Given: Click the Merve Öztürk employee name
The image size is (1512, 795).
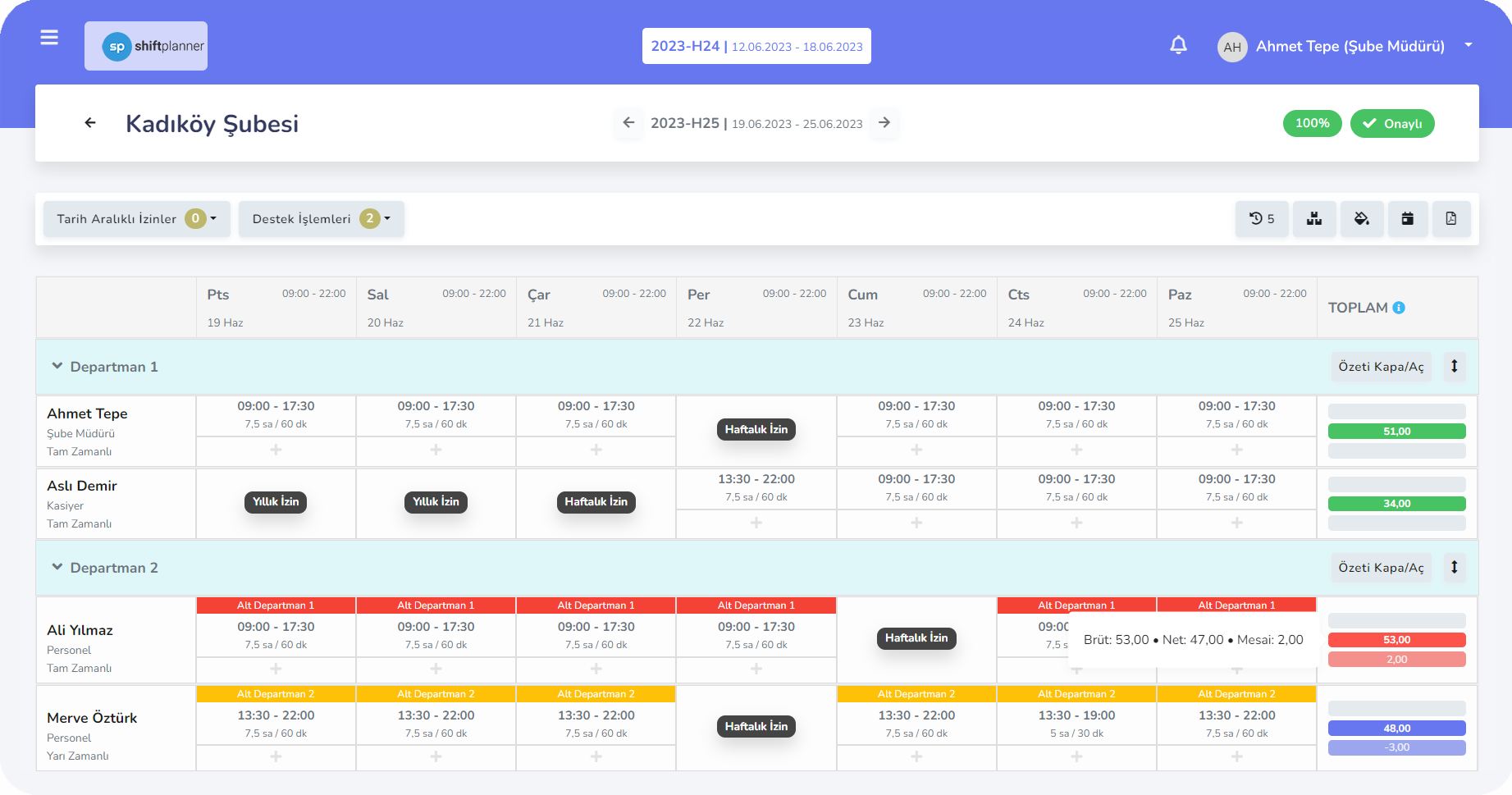Looking at the screenshot, I should click(x=92, y=718).
